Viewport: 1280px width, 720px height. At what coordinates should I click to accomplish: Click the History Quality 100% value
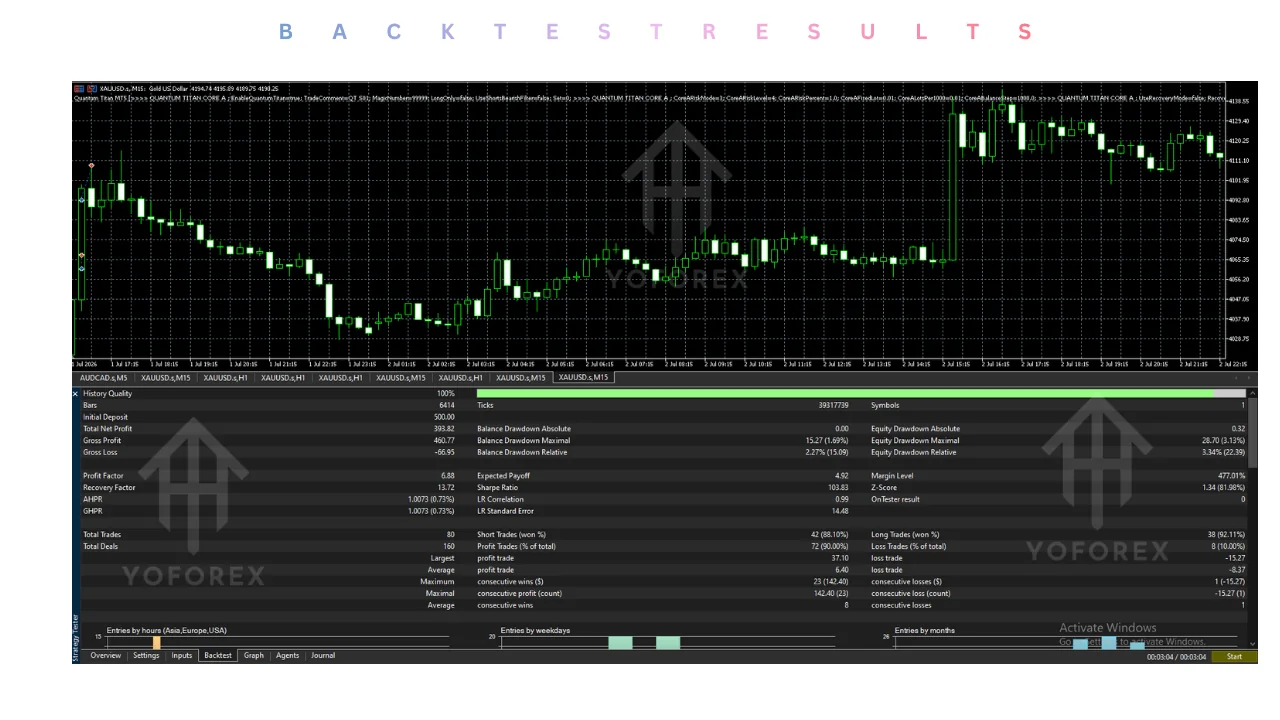[445, 394]
